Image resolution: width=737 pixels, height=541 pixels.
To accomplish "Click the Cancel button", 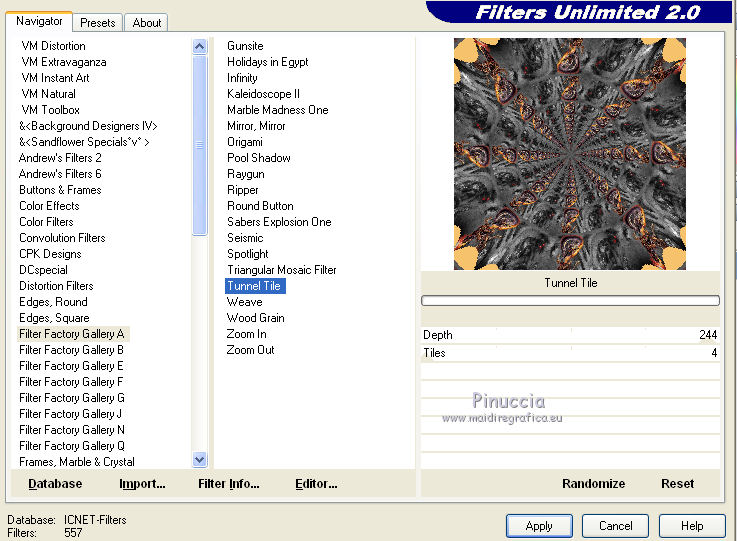I will coord(615,525).
